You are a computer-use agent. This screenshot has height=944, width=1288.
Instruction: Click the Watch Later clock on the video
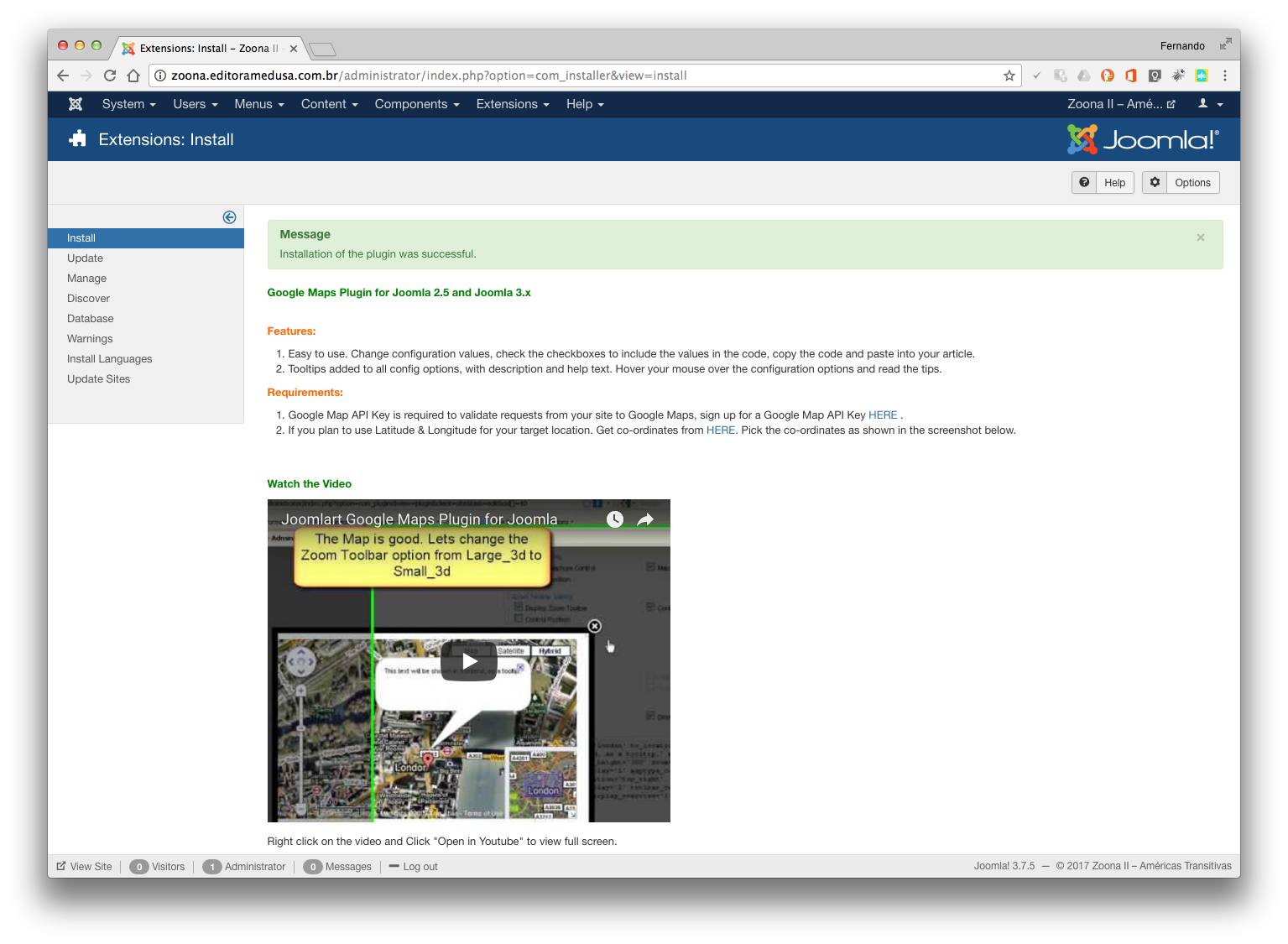pyautogui.click(x=615, y=519)
